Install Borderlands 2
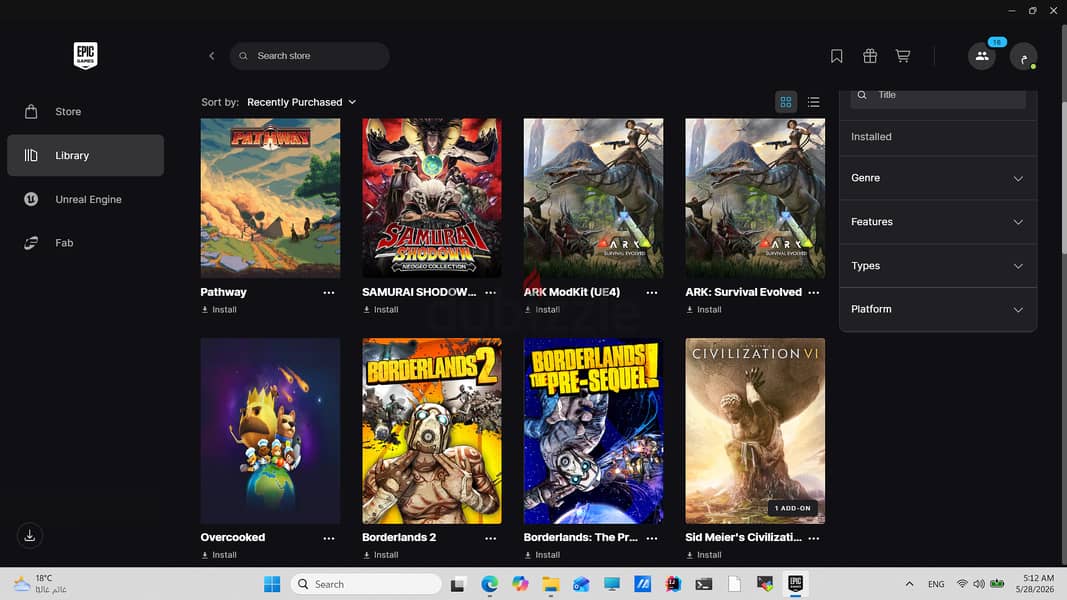 coord(380,555)
